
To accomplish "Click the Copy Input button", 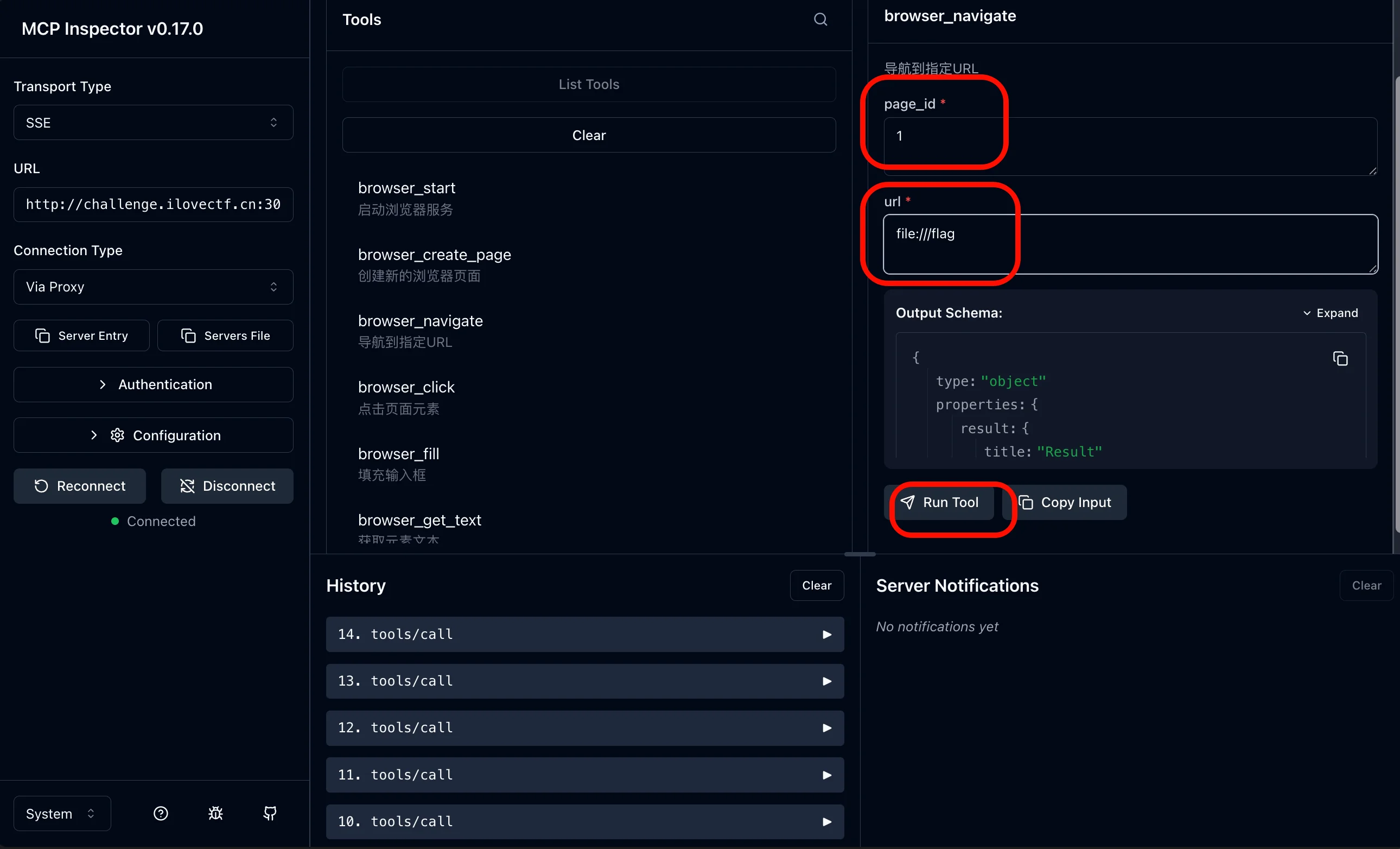I will click(1065, 502).
